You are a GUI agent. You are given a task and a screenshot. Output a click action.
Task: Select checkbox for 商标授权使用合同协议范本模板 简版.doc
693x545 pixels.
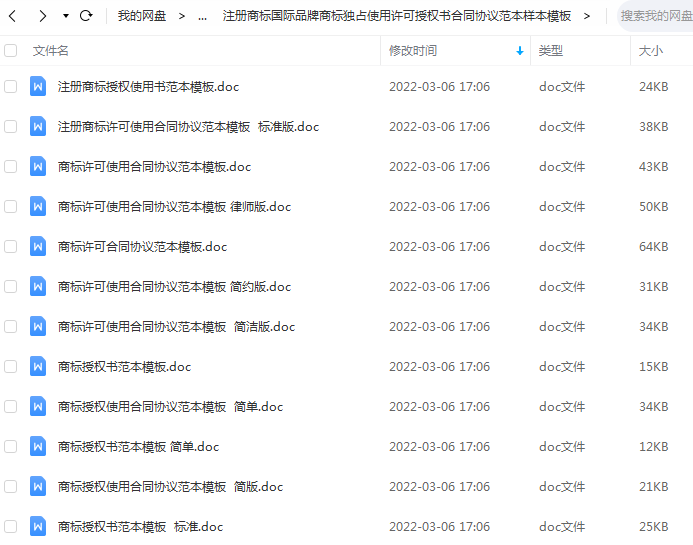(x=11, y=486)
